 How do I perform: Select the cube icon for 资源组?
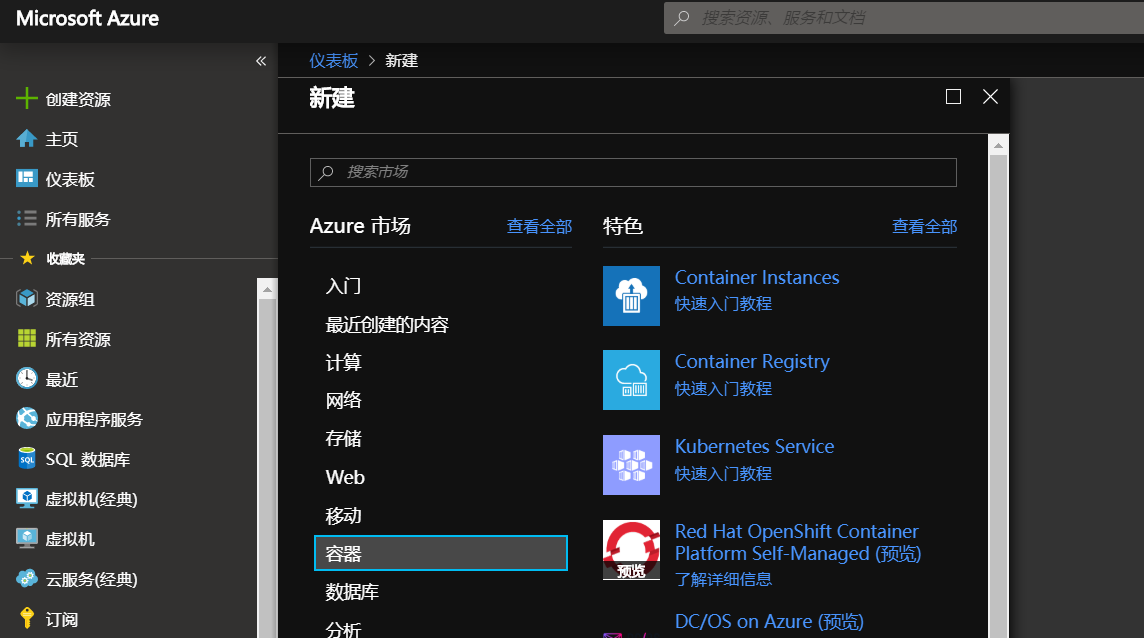pyautogui.click(x=26, y=298)
